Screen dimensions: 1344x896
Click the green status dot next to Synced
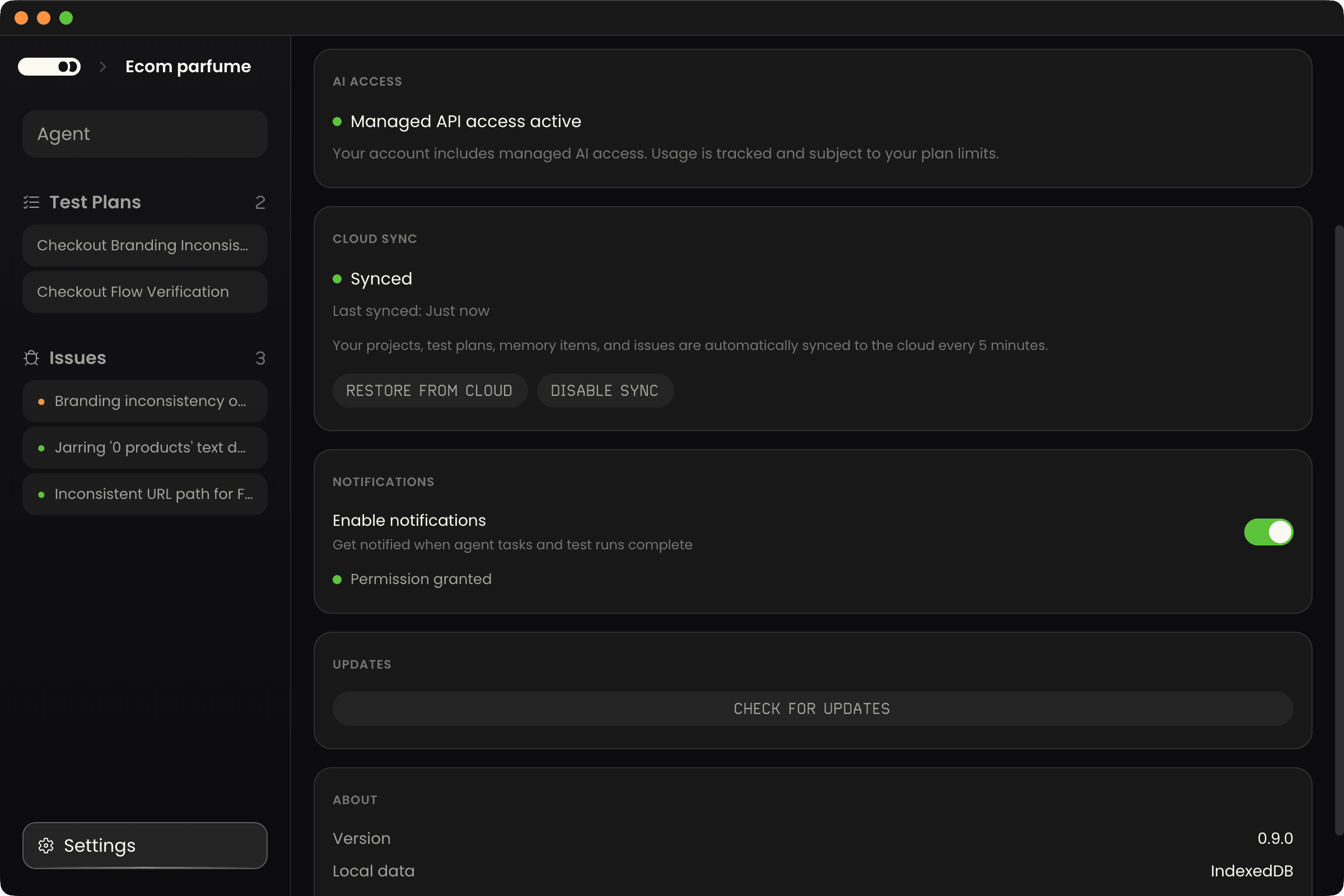pyautogui.click(x=337, y=279)
